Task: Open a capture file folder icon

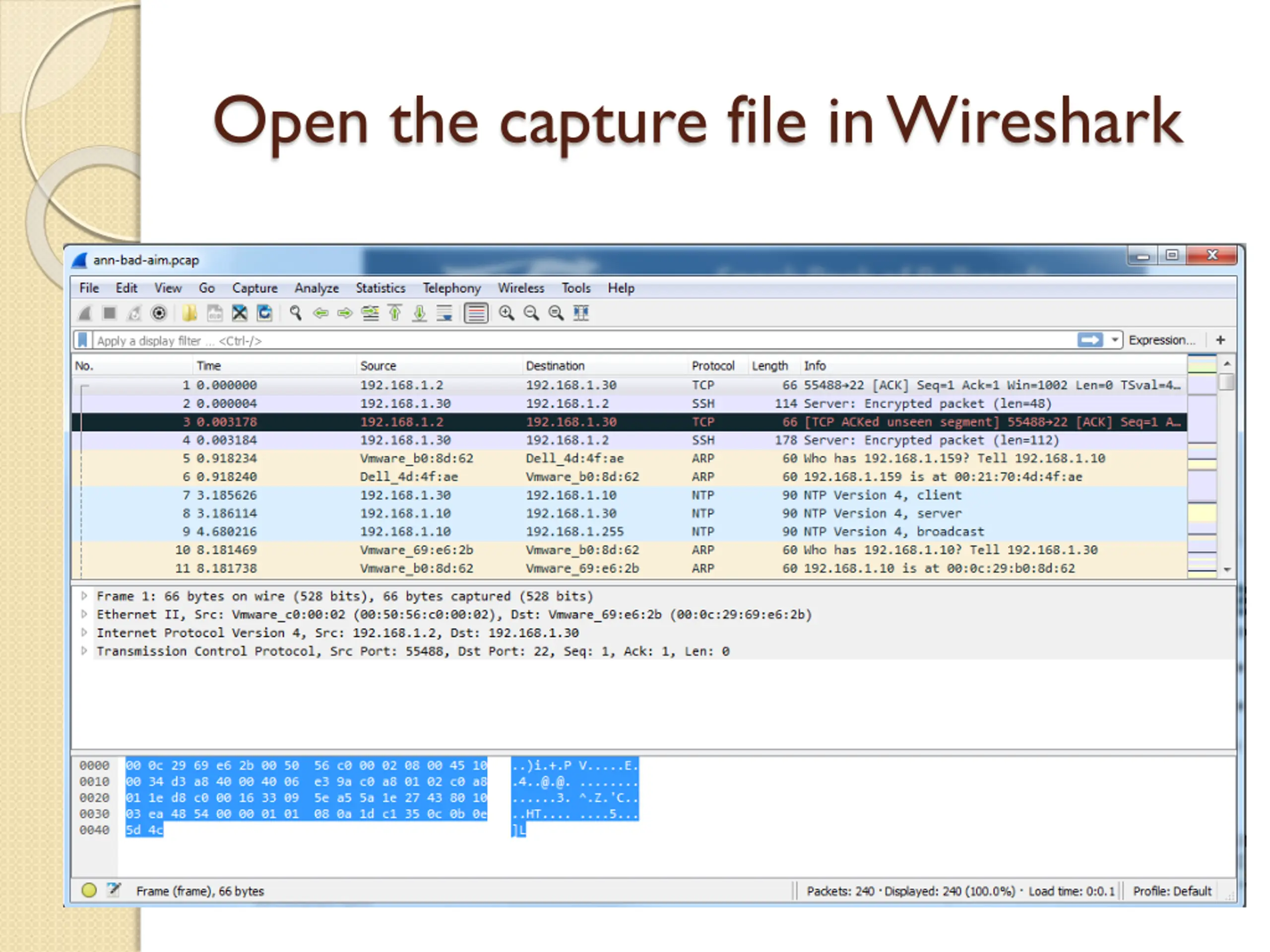Action: [190, 313]
